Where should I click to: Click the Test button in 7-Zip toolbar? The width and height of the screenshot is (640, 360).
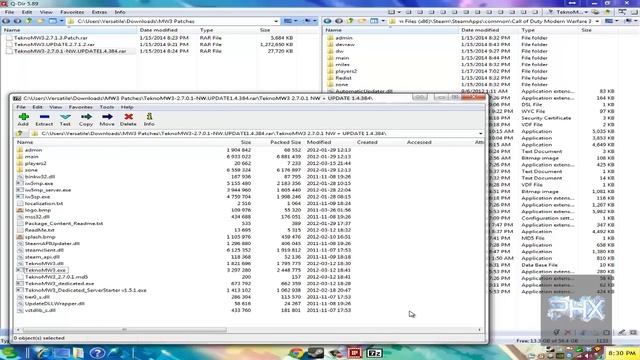click(65, 119)
